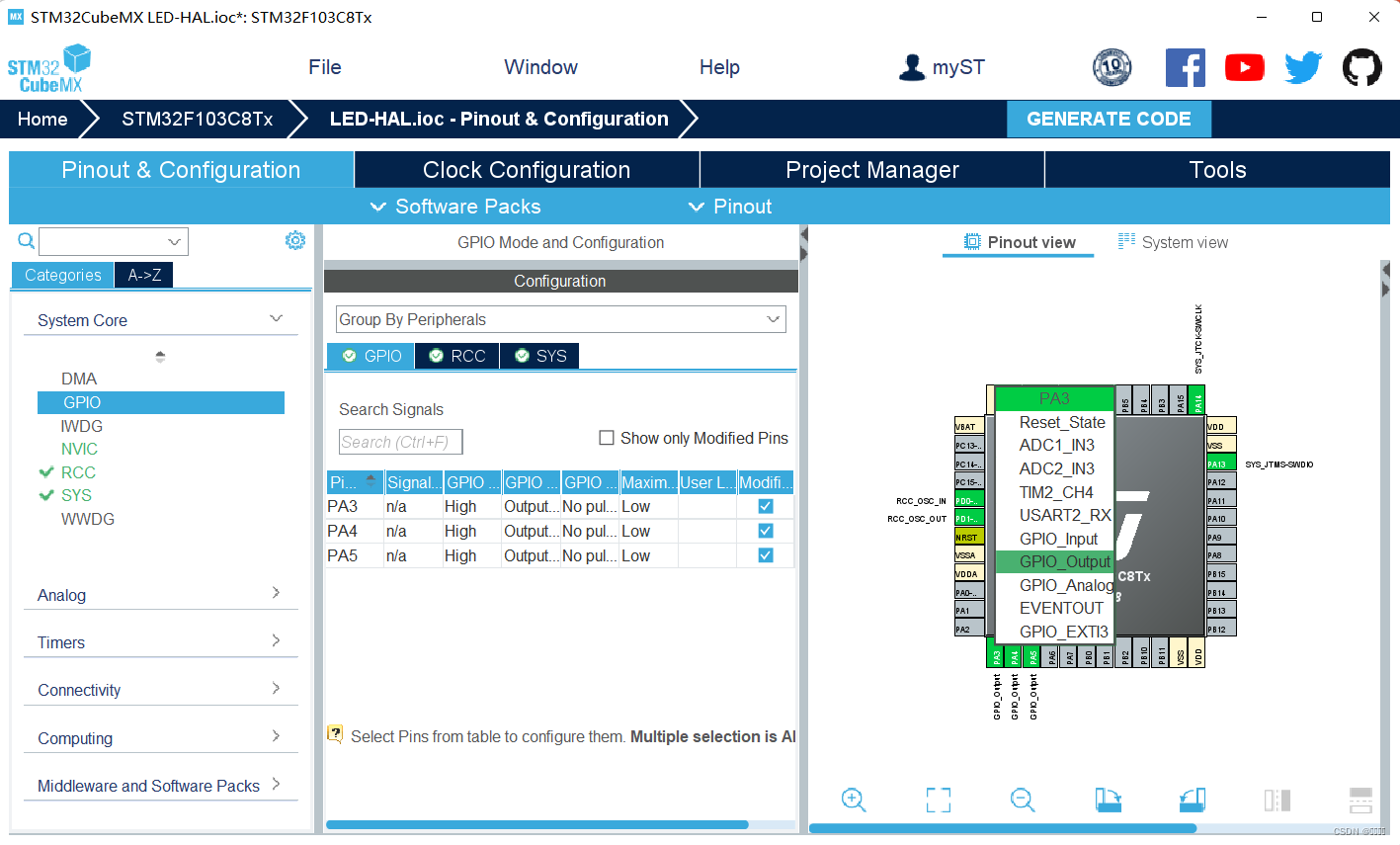Expand the Connectivity category
Image resolution: width=1400 pixels, height=845 pixels.
pos(276,688)
